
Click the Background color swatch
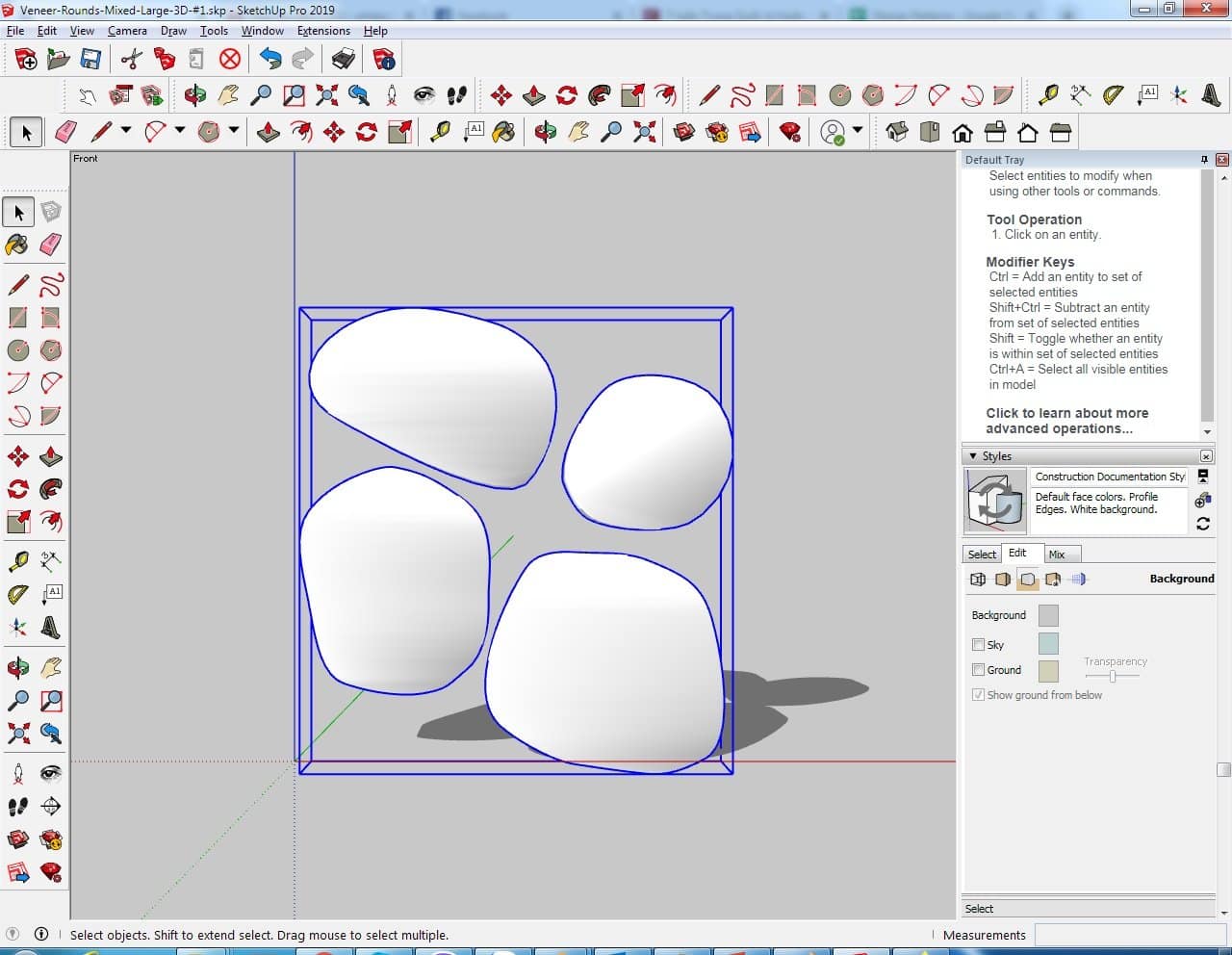click(1048, 616)
